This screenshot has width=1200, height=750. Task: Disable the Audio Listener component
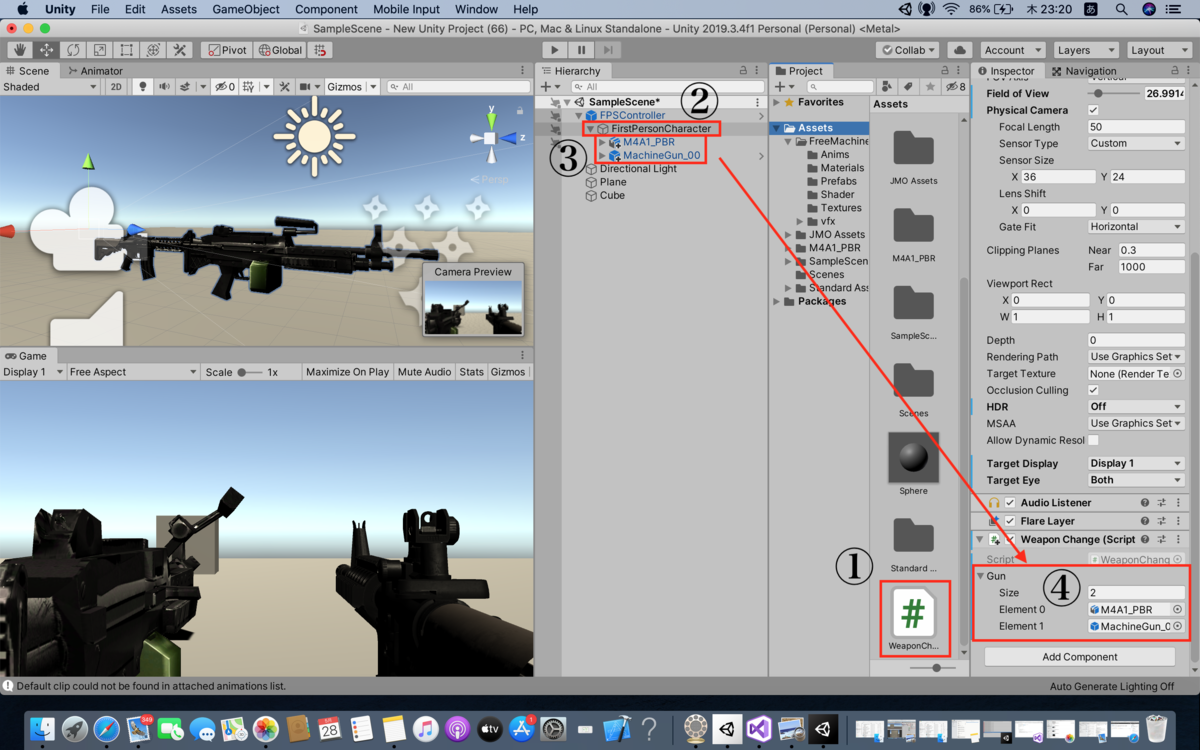click(x=1010, y=503)
